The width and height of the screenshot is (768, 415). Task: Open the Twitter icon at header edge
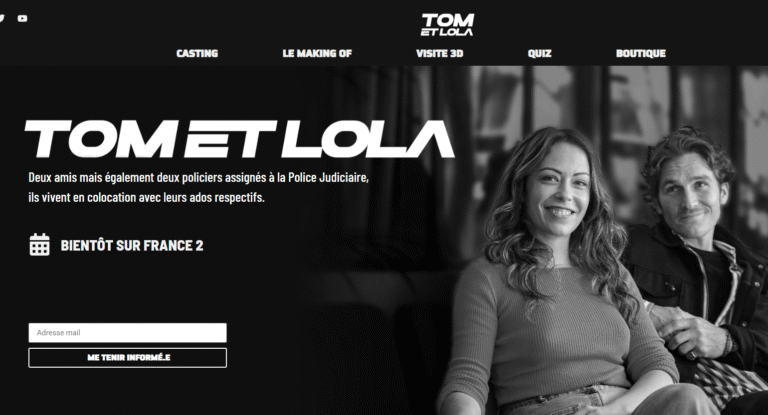(2, 19)
